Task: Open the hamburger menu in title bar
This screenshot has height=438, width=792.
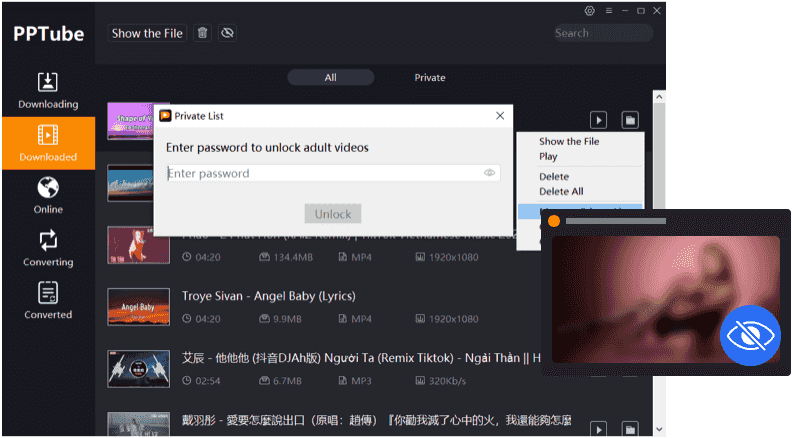Action: (609, 11)
